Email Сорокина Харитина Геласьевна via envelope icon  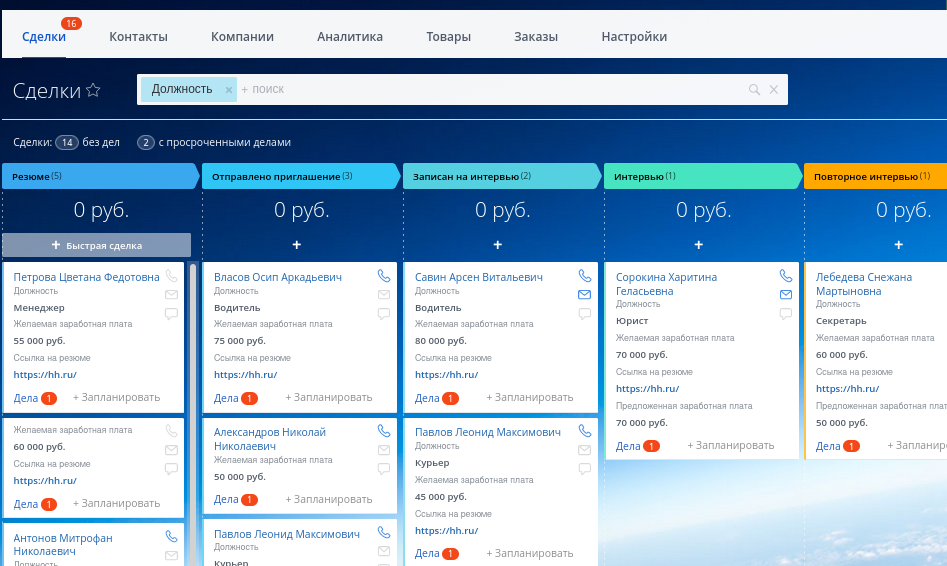(786, 295)
